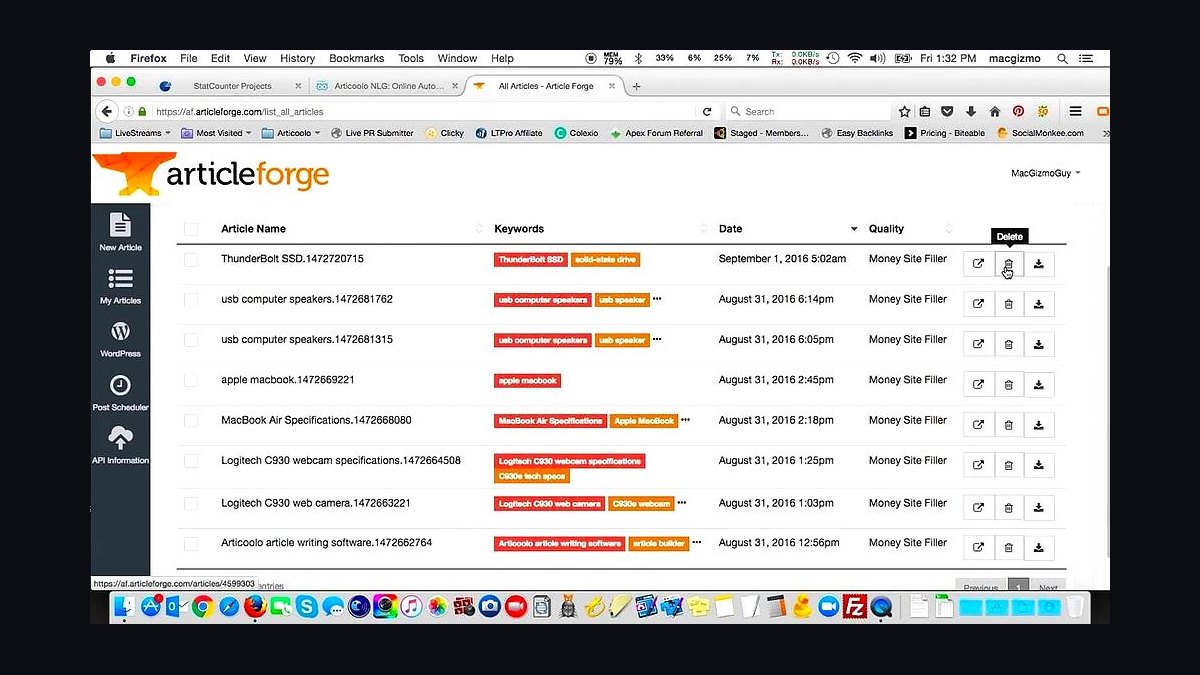The width and height of the screenshot is (1200, 675).
Task: Download ThunderBolt SSD.1472720715 article
Action: click(1039, 264)
